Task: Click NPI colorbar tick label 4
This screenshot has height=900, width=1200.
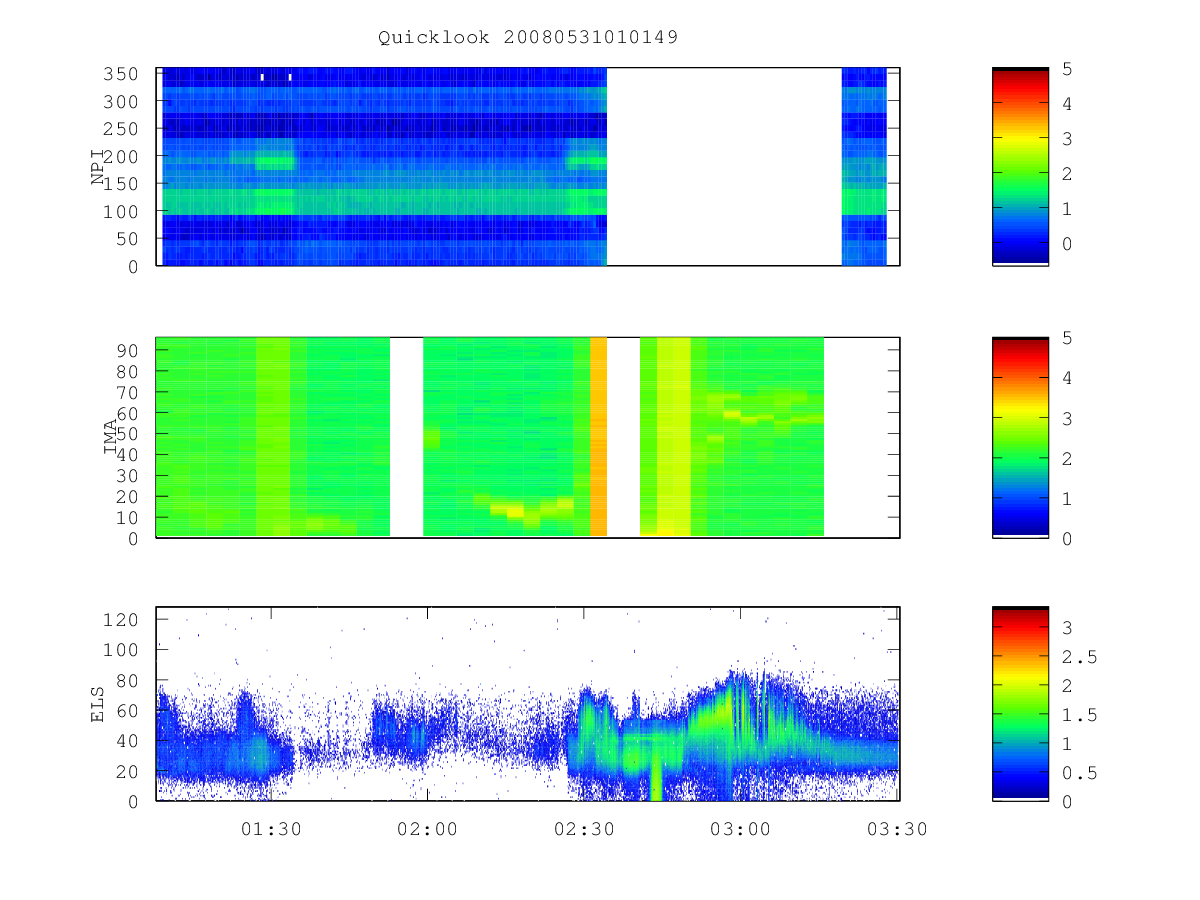Action: [x=1066, y=104]
